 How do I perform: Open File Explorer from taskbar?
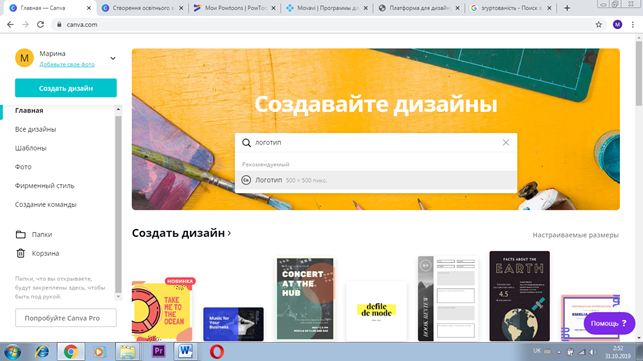point(127,352)
